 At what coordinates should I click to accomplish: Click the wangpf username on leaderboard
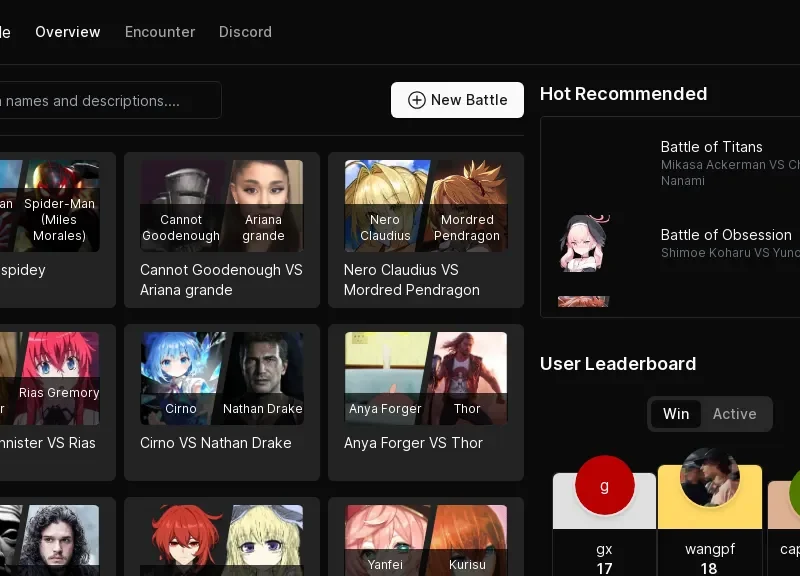click(710, 549)
